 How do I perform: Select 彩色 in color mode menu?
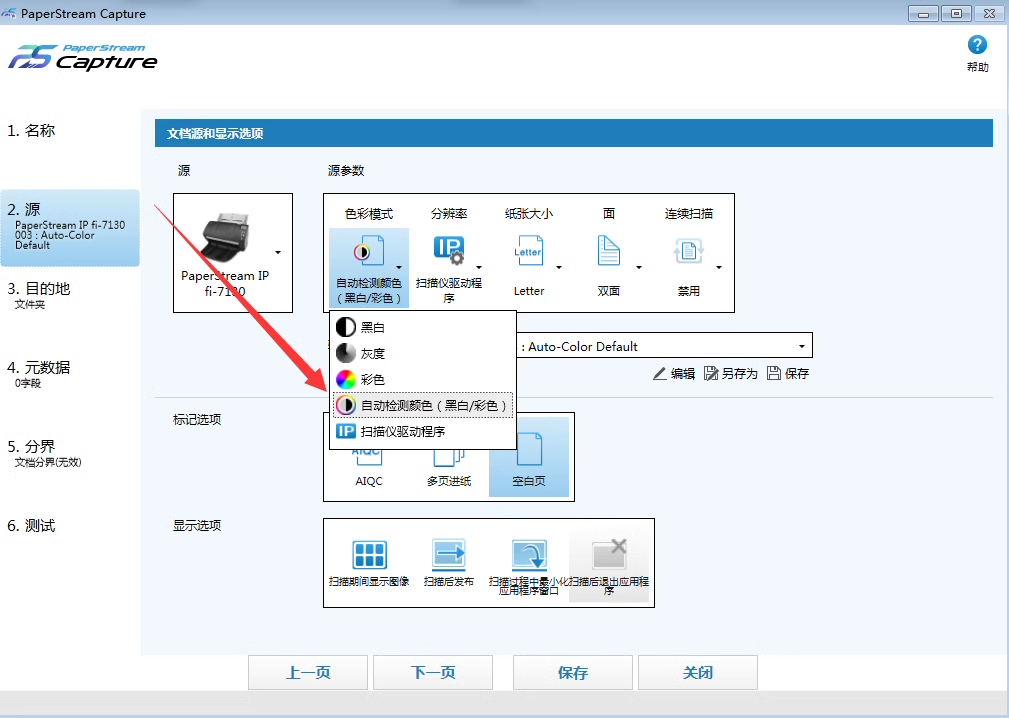click(423, 379)
